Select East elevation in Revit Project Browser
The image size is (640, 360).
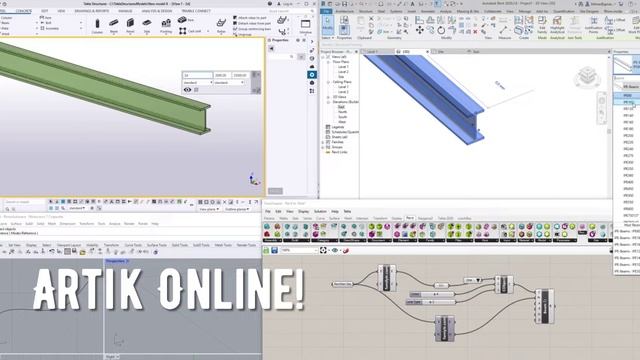point(341,107)
